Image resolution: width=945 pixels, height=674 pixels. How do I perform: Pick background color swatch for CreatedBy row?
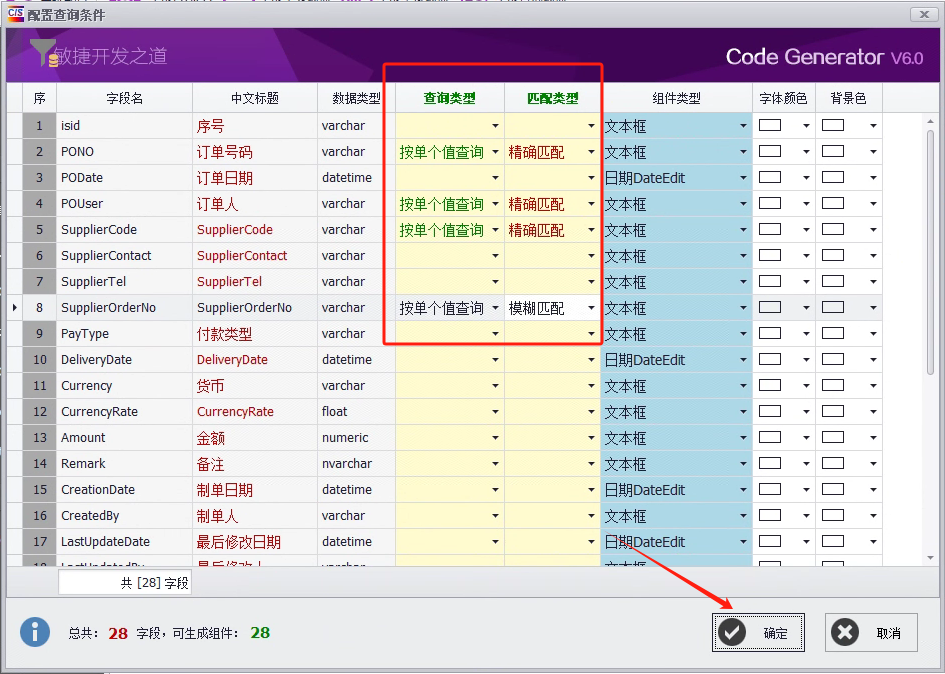(x=833, y=515)
